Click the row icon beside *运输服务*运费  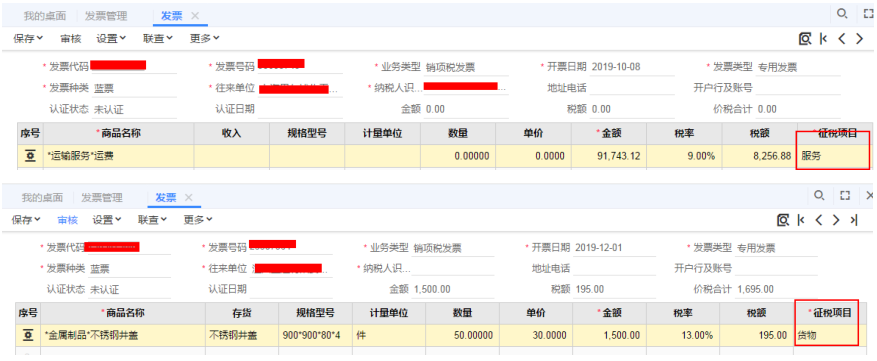pyautogui.click(x=30, y=156)
